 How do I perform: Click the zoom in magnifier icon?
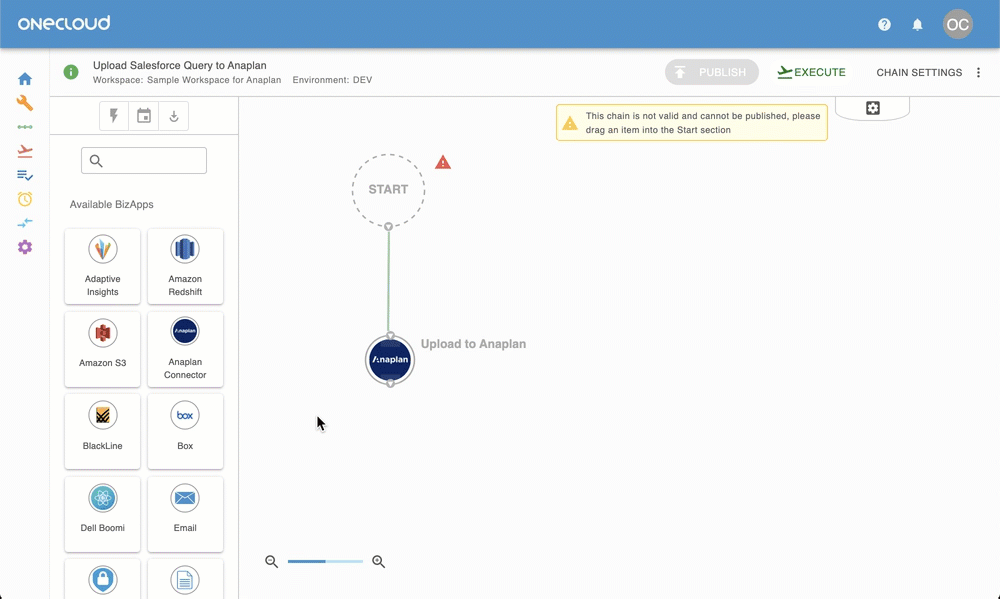(x=379, y=561)
